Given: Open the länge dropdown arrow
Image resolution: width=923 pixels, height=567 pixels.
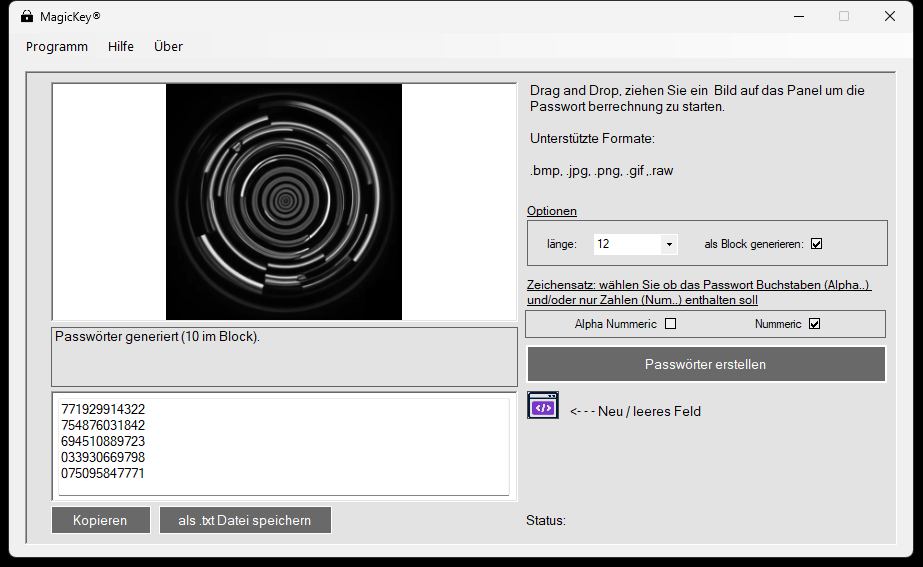Looking at the screenshot, I should tap(669, 244).
